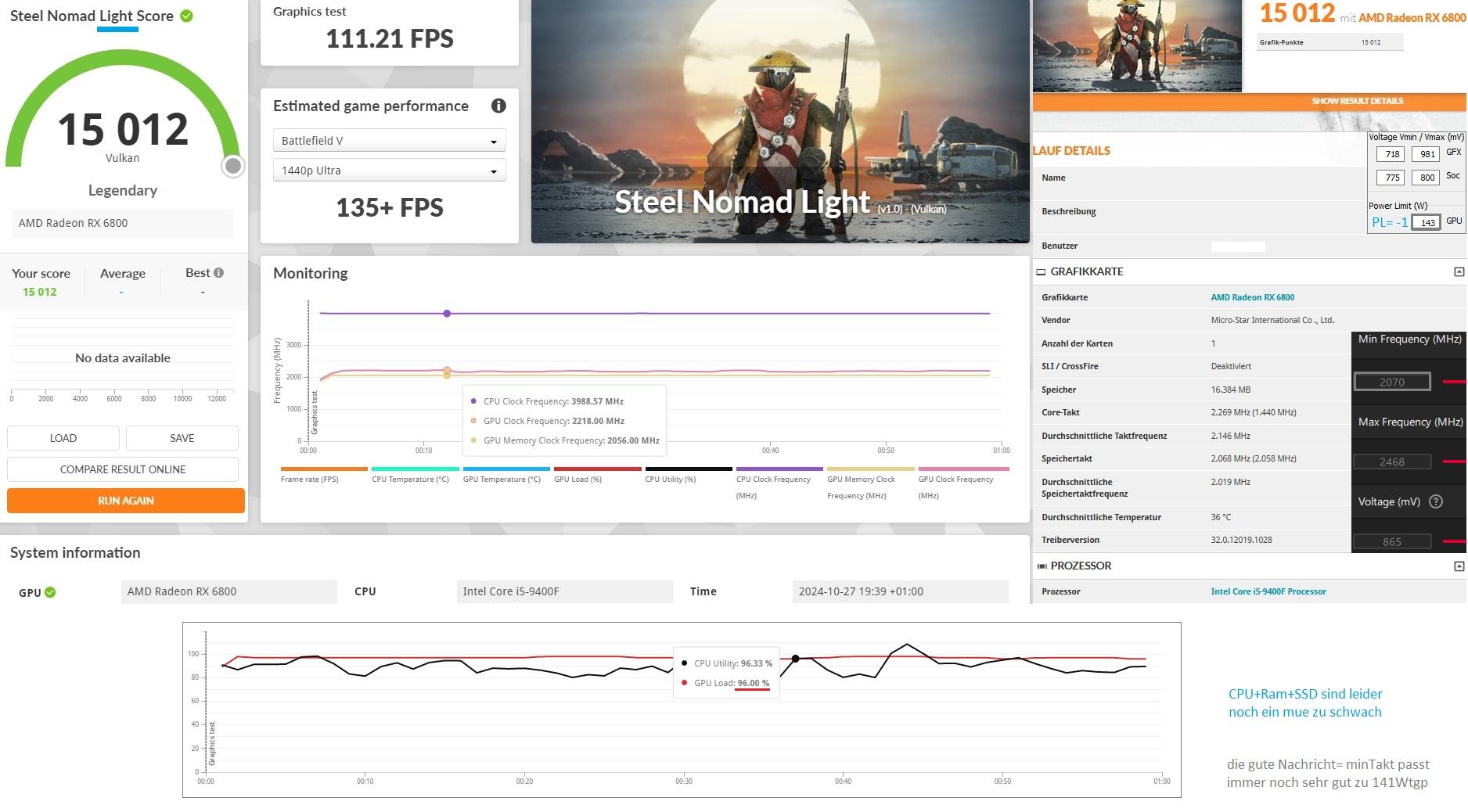Click the help icon beside Voltage (mV)
The height and width of the screenshot is (812, 1468).
point(1436,501)
